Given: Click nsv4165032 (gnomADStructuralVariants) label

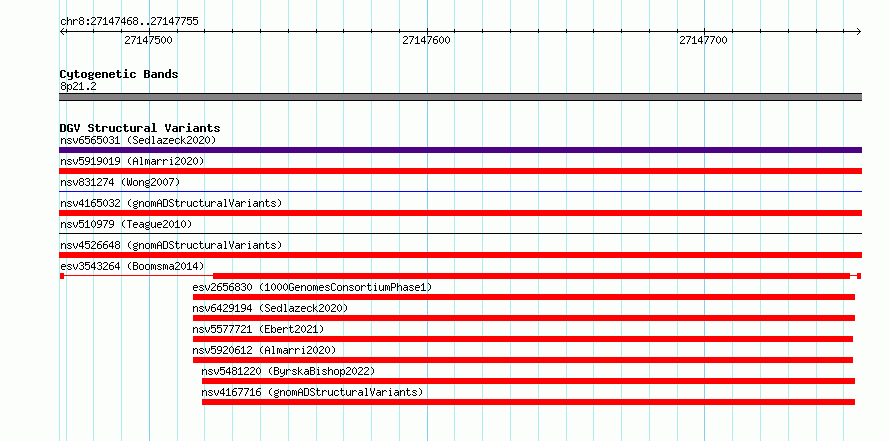Looking at the screenshot, I should point(171,203).
